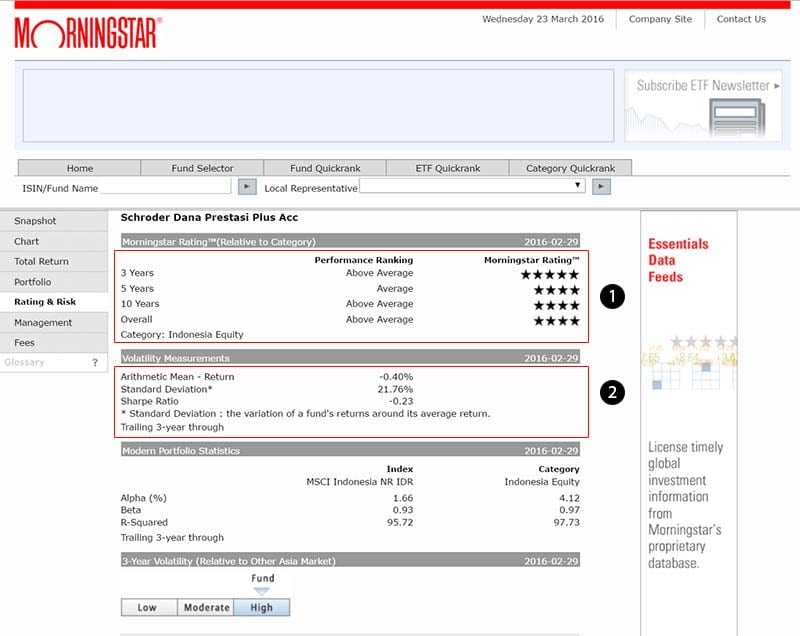The width and height of the screenshot is (800, 636).
Task: Open the ETF Quickrank tab
Action: point(448,168)
